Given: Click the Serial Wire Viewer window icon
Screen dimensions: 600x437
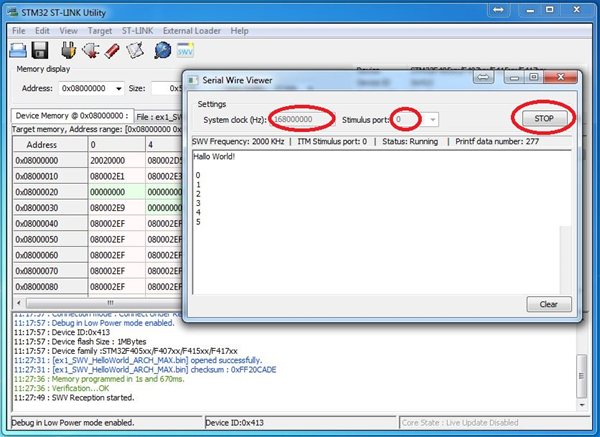Looking at the screenshot, I should coord(192,80).
